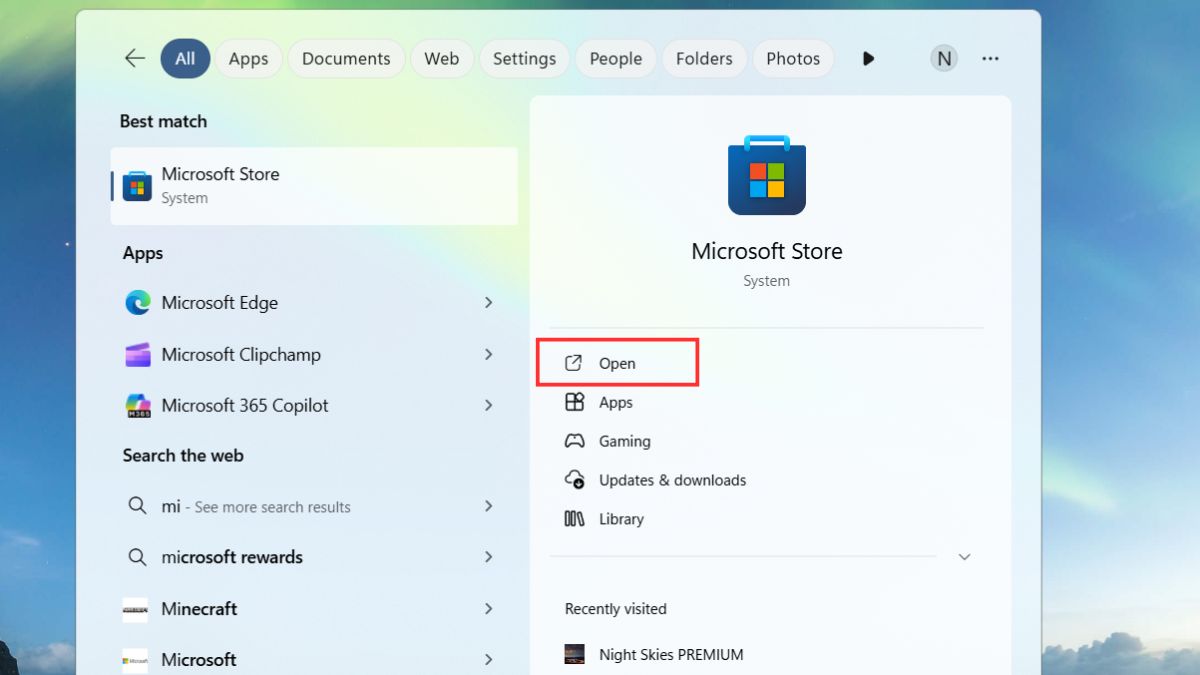Go to Library in the Microsoft Store panel

[x=605, y=519]
